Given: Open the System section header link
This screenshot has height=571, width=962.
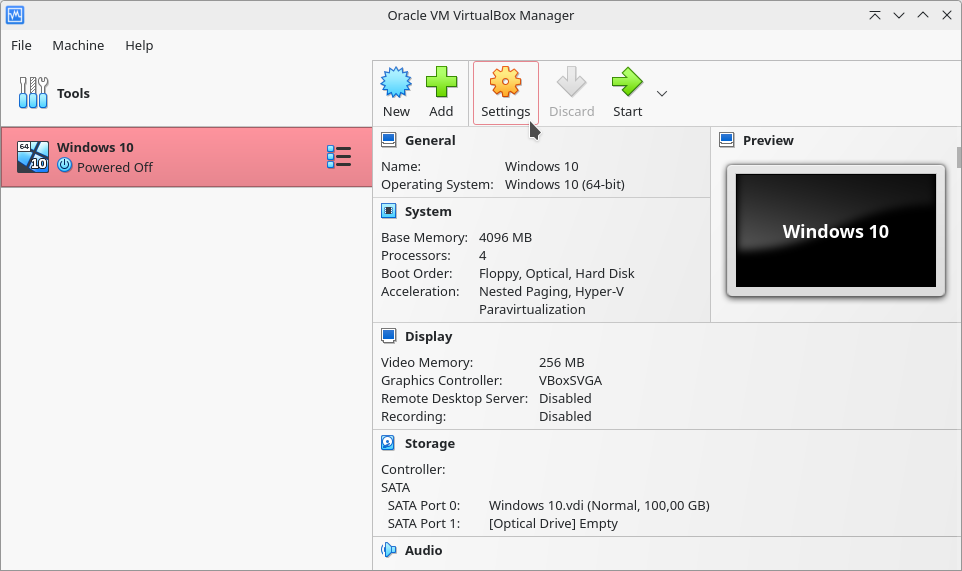Looking at the screenshot, I should [428, 212].
